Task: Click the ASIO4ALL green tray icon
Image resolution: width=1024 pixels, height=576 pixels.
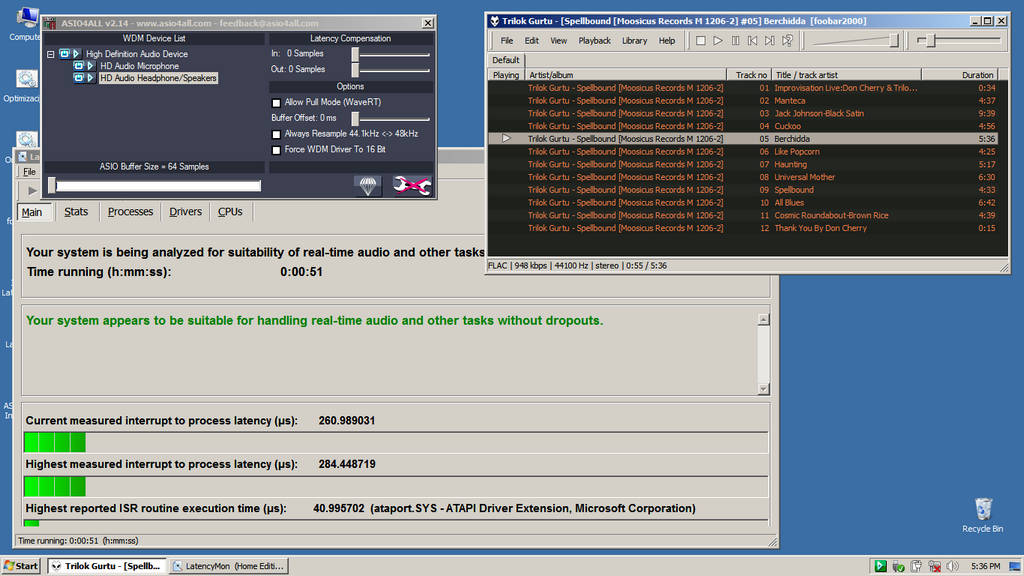Action: (x=880, y=566)
